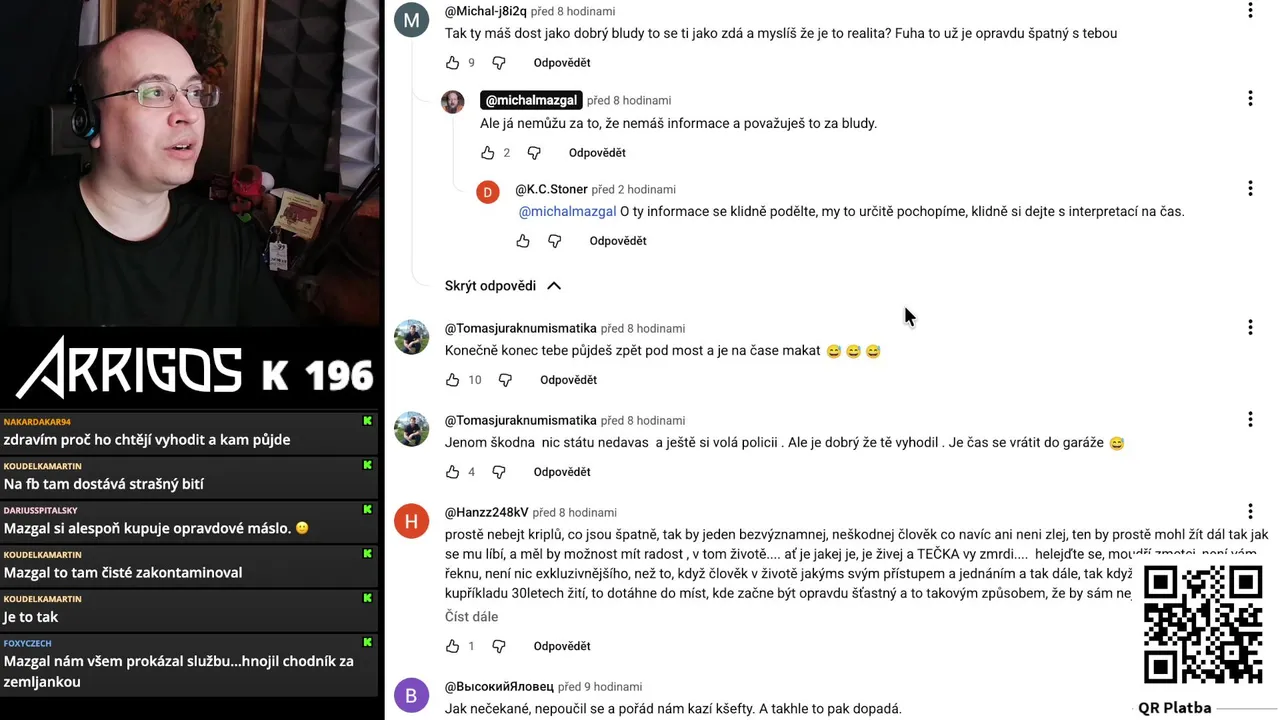This screenshot has width=1280, height=720.
Task: Click the QR Platba code image
Action: click(x=1202, y=625)
